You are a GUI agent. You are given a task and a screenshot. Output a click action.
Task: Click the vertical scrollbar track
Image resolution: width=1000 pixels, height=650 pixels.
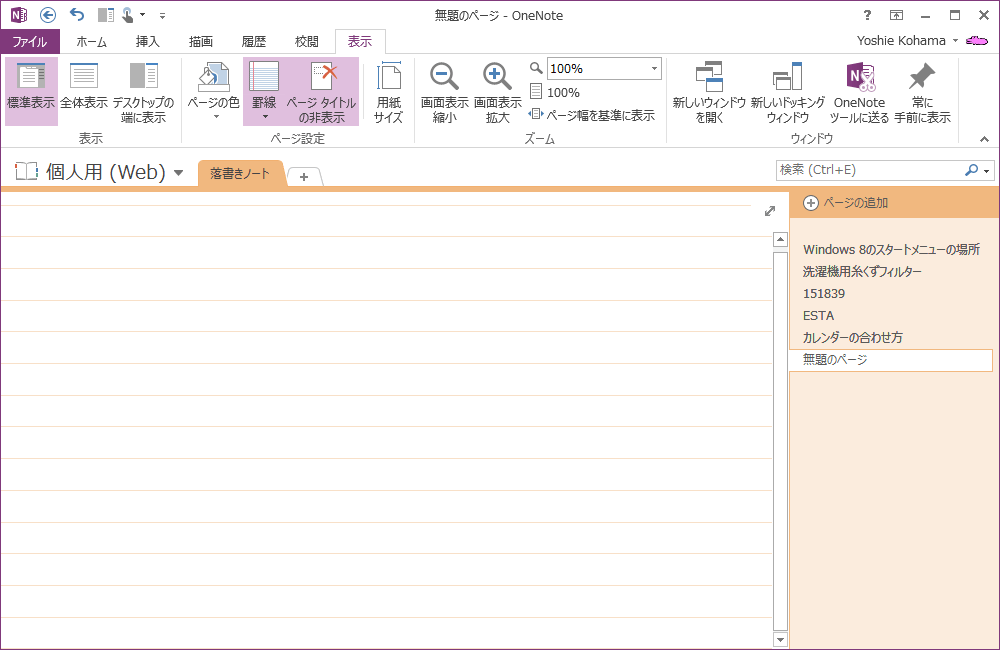(x=780, y=440)
